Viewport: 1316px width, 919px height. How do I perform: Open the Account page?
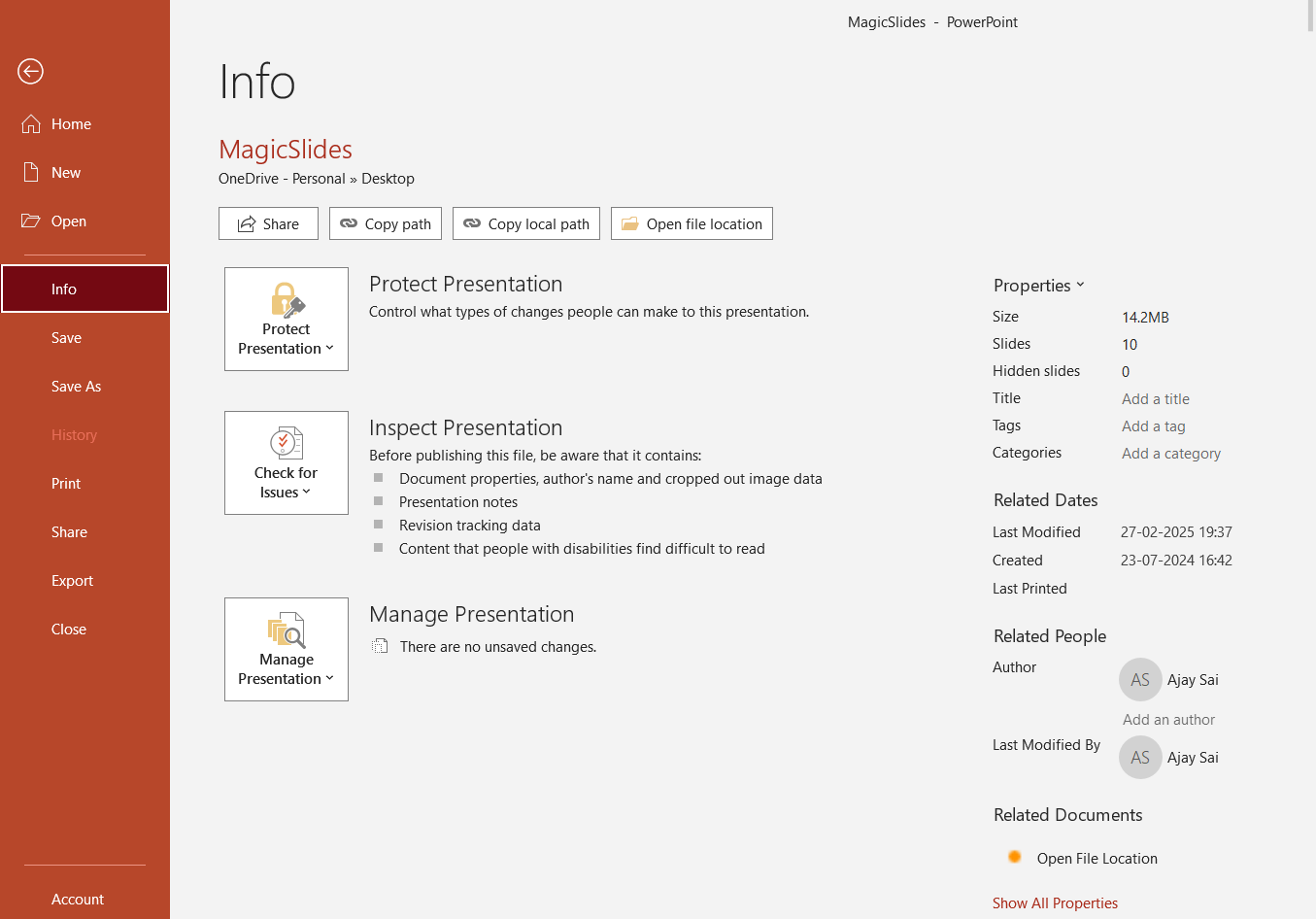coord(84,899)
